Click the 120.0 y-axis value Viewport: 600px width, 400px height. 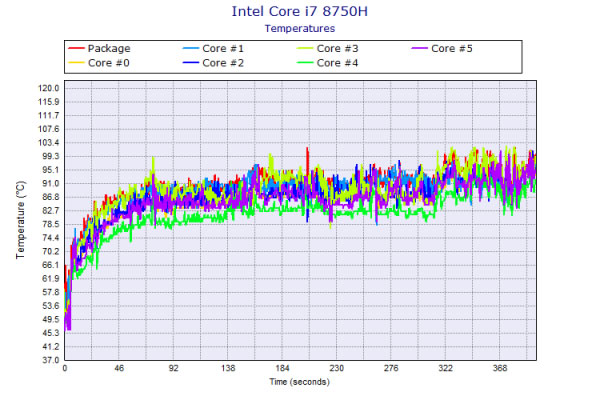[x=49, y=88]
